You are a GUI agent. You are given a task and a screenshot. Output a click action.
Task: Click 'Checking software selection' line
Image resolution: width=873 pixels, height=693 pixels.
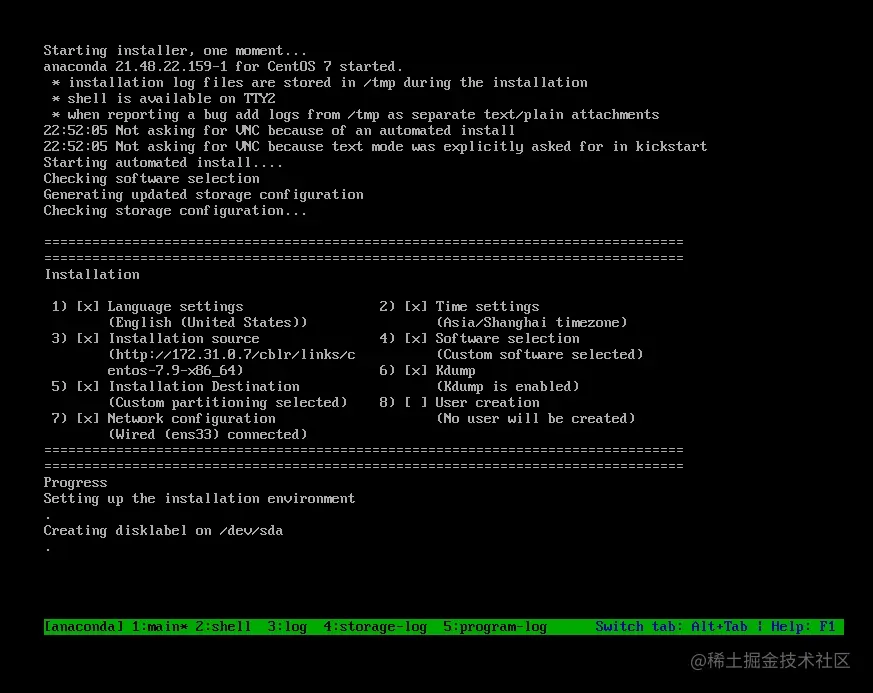pyautogui.click(x=151, y=179)
